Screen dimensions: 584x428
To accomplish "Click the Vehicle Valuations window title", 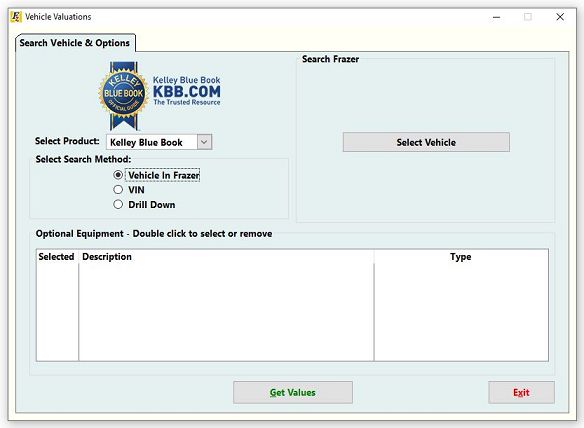I will 58,17.
